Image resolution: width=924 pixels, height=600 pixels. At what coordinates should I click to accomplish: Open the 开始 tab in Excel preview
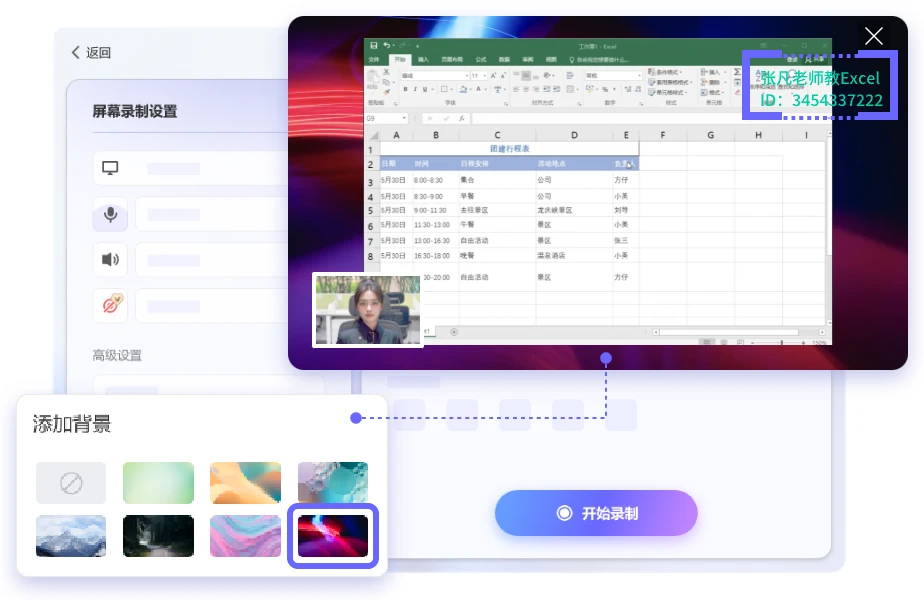coord(400,60)
